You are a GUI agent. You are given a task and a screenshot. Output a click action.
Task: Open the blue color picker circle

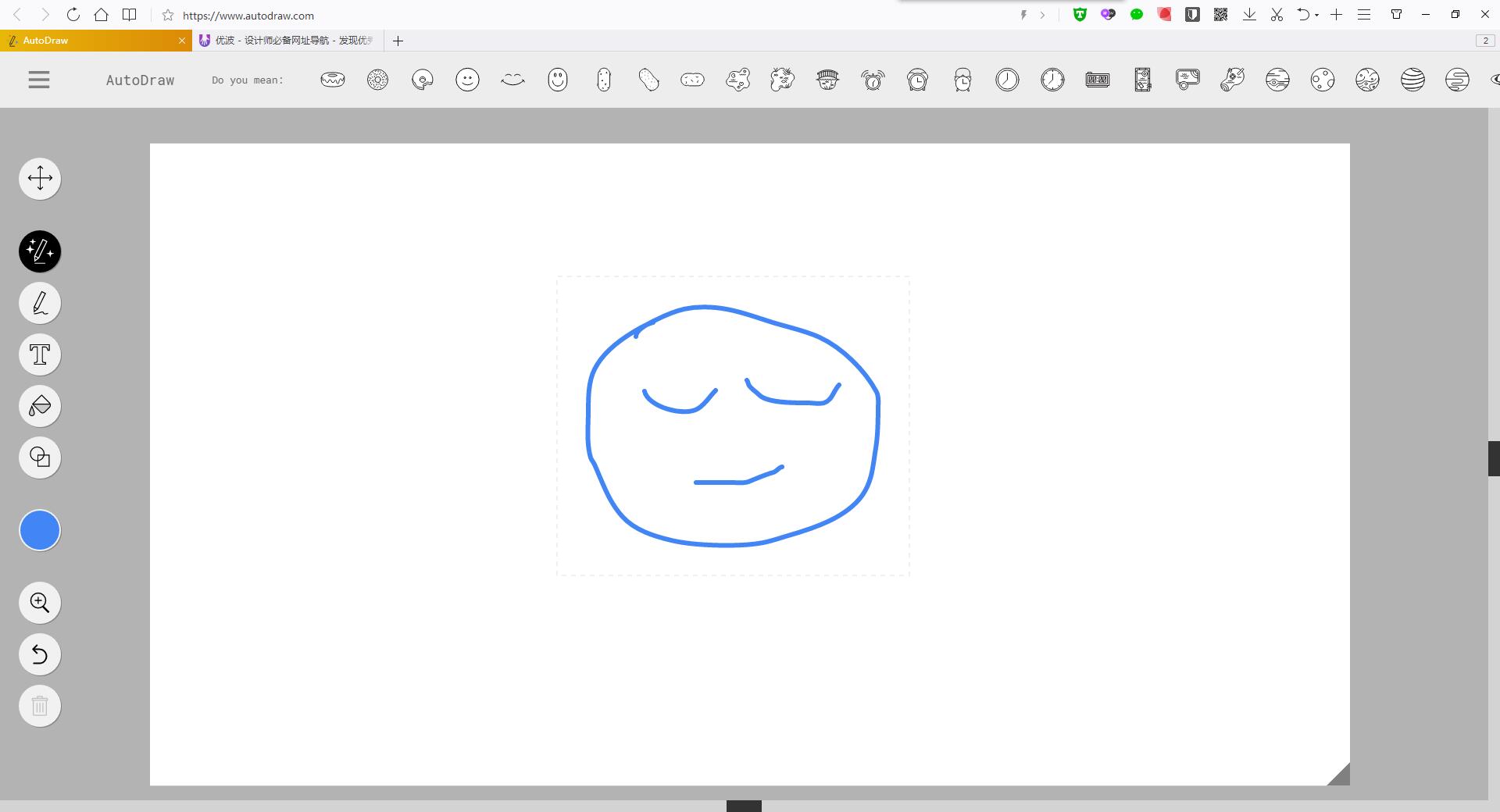coord(40,531)
